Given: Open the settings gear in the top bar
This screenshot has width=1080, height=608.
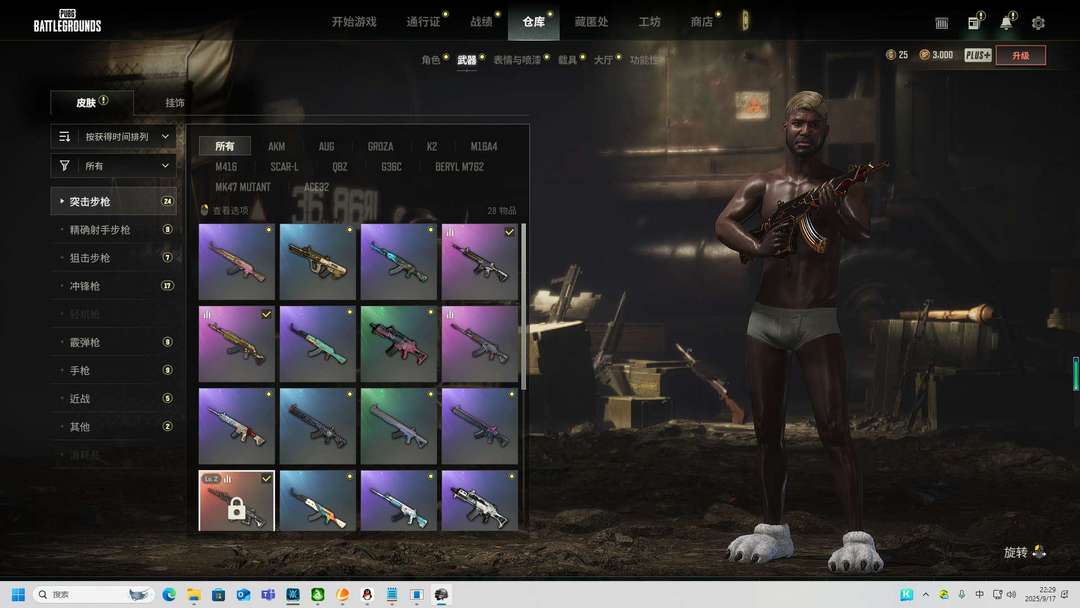Looking at the screenshot, I should (1038, 23).
